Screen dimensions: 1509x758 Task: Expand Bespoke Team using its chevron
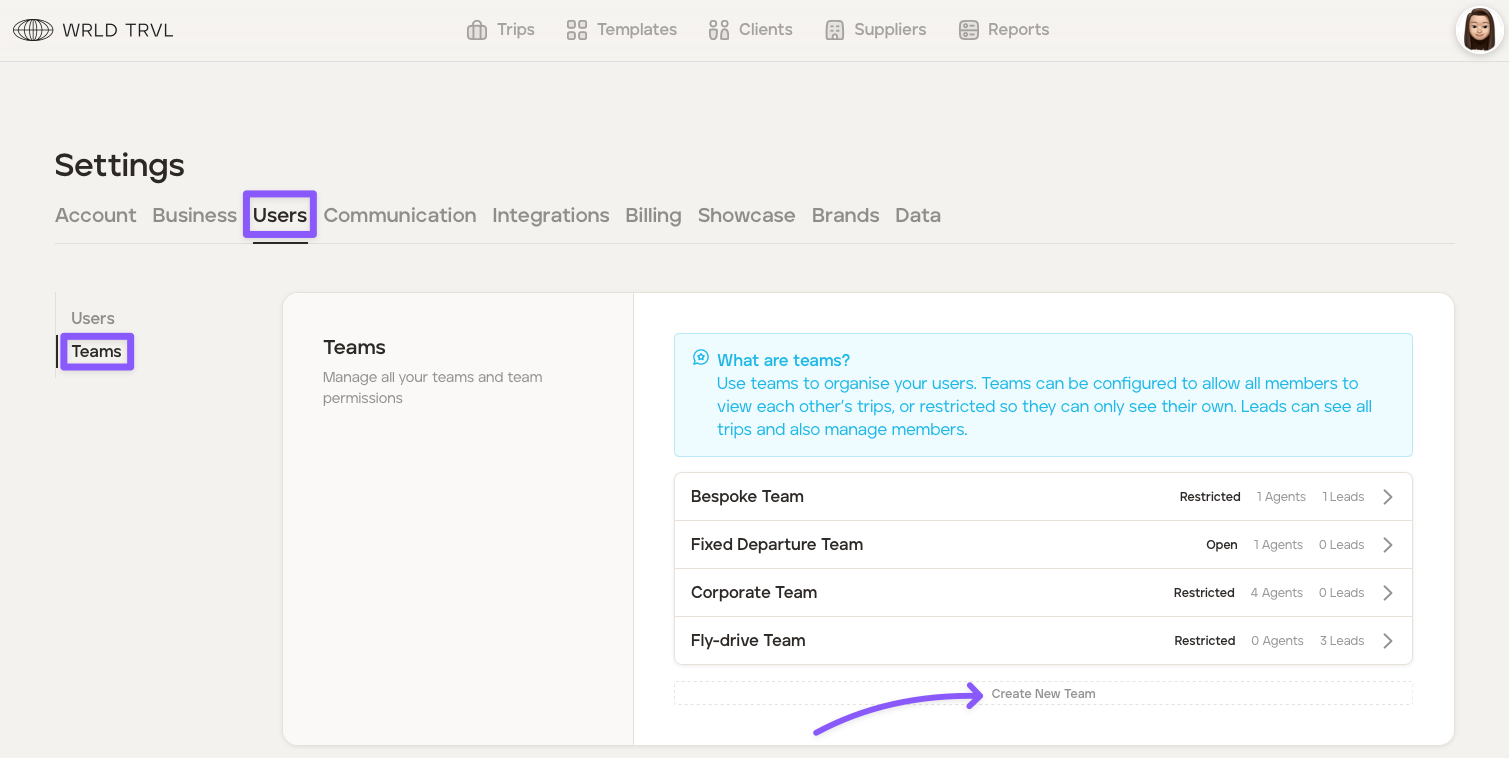(1388, 497)
